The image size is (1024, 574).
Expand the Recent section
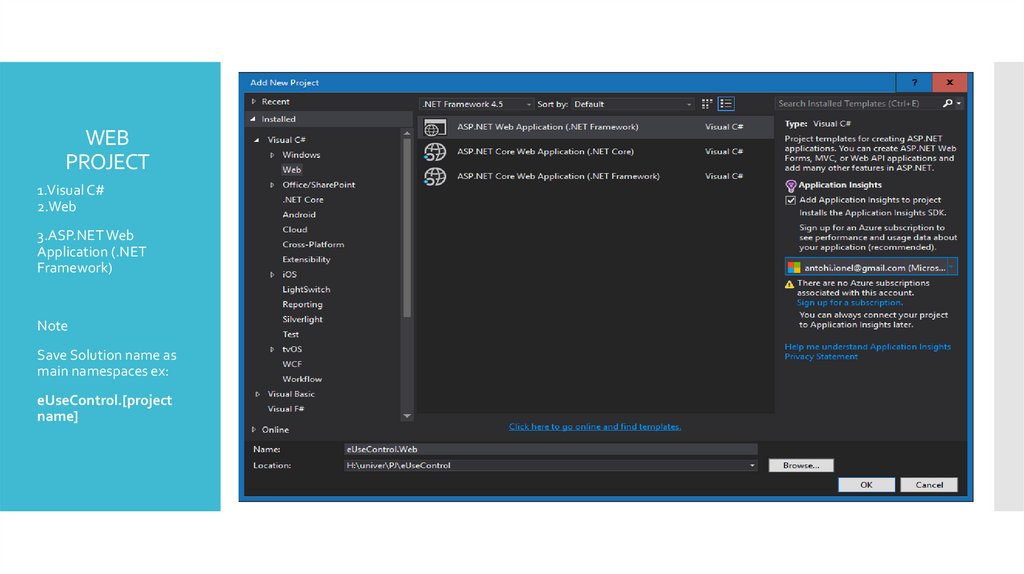point(253,101)
